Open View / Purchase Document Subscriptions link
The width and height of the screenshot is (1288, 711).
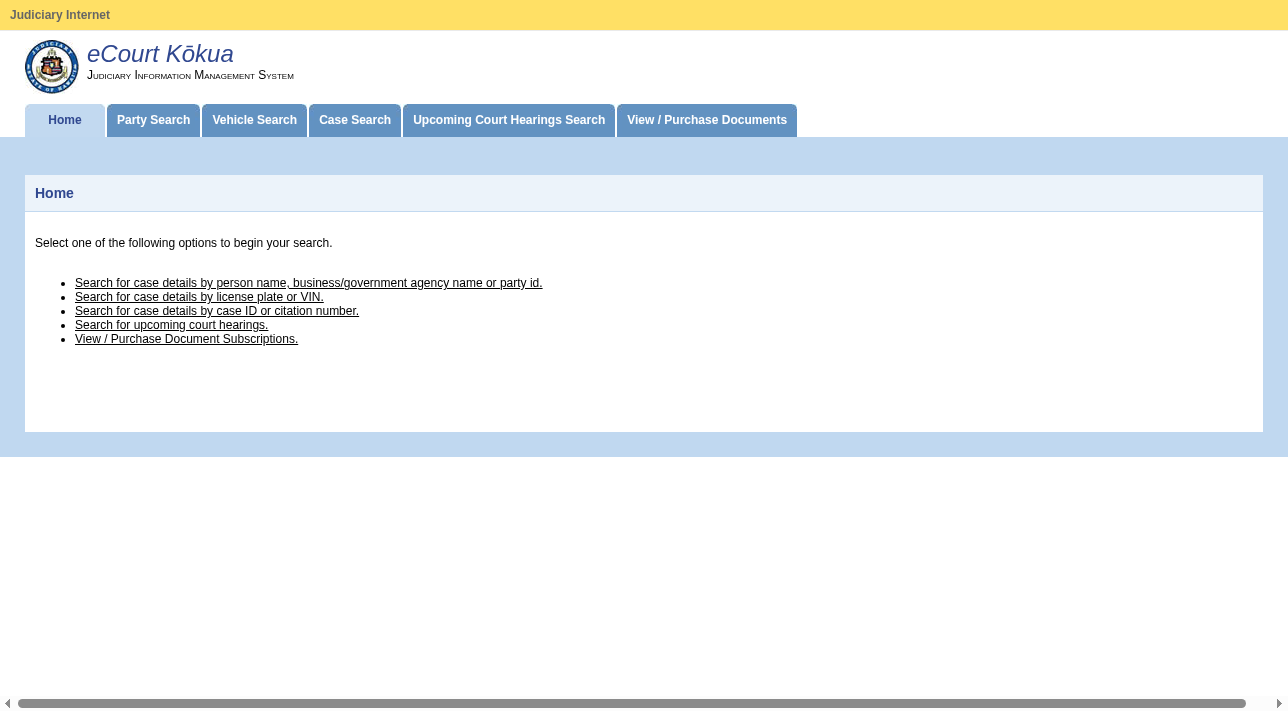186,339
